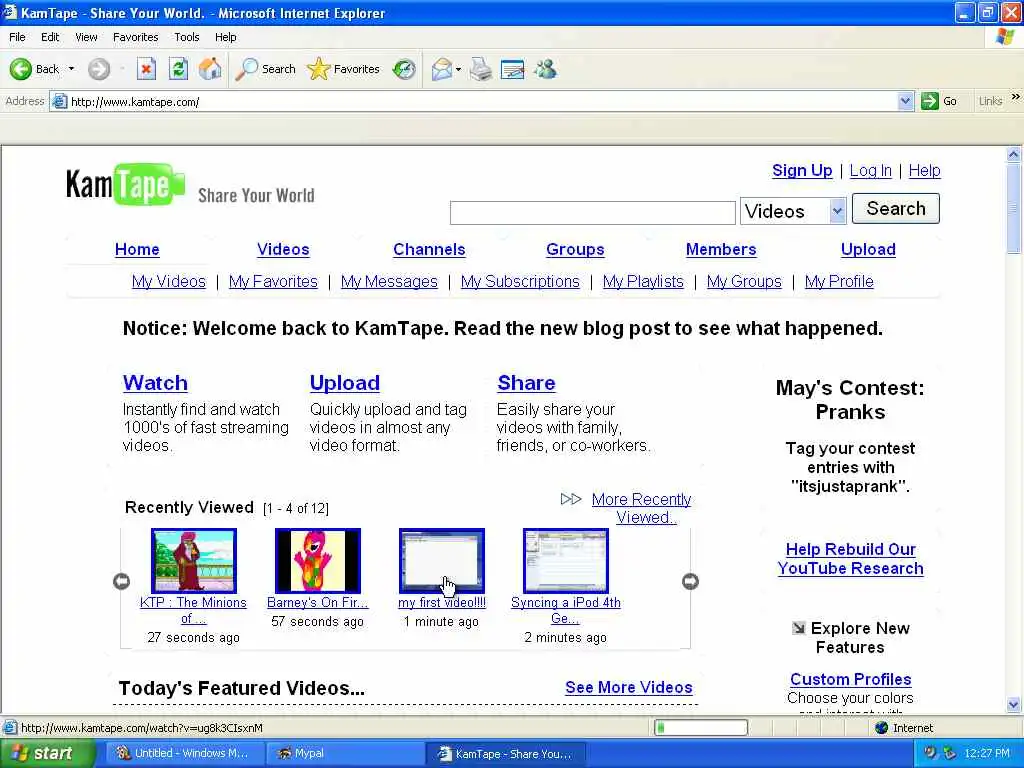
Task: Click inside the KamTape search text field
Action: click(x=592, y=213)
